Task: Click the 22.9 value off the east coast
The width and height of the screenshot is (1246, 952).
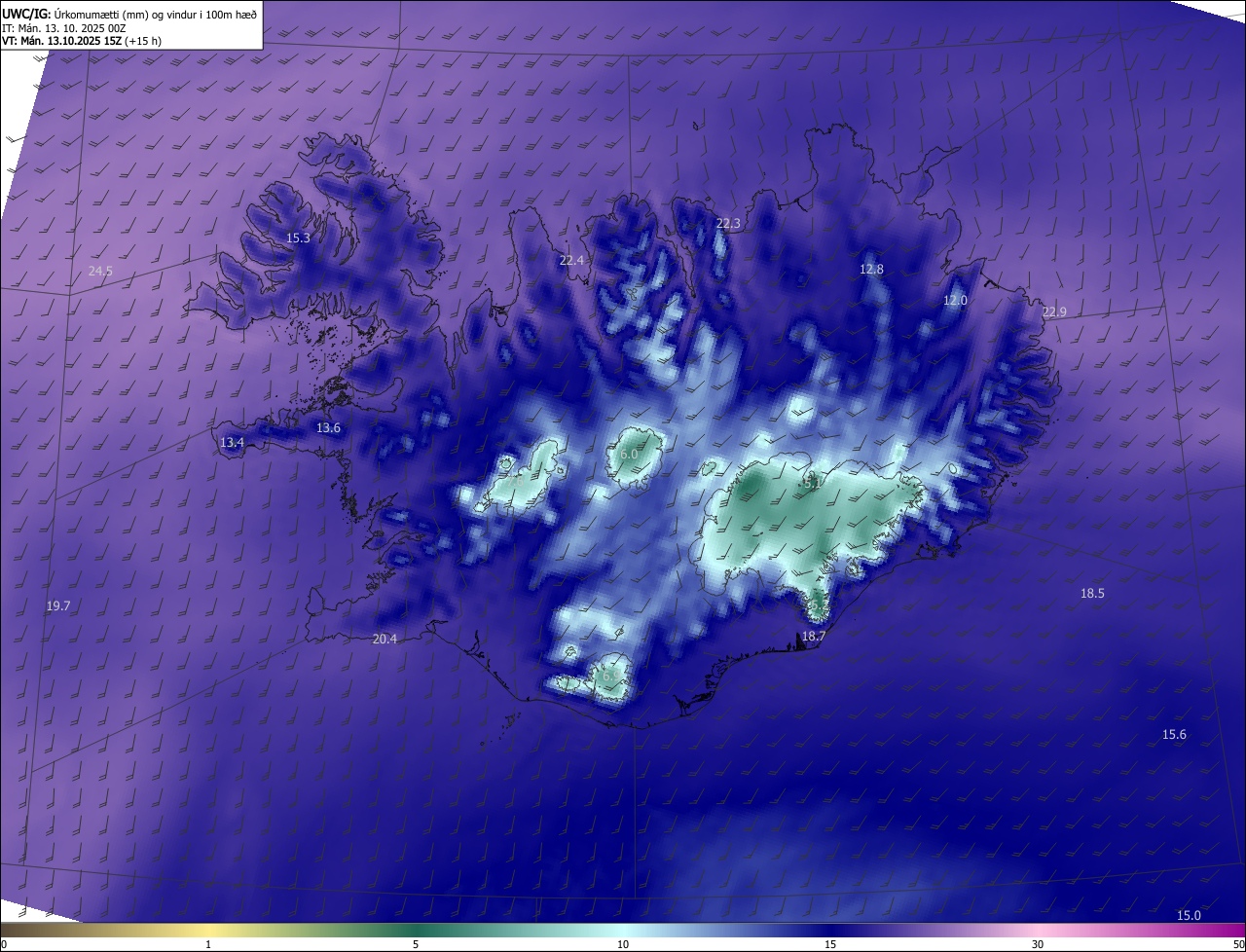Action: coord(1054,312)
